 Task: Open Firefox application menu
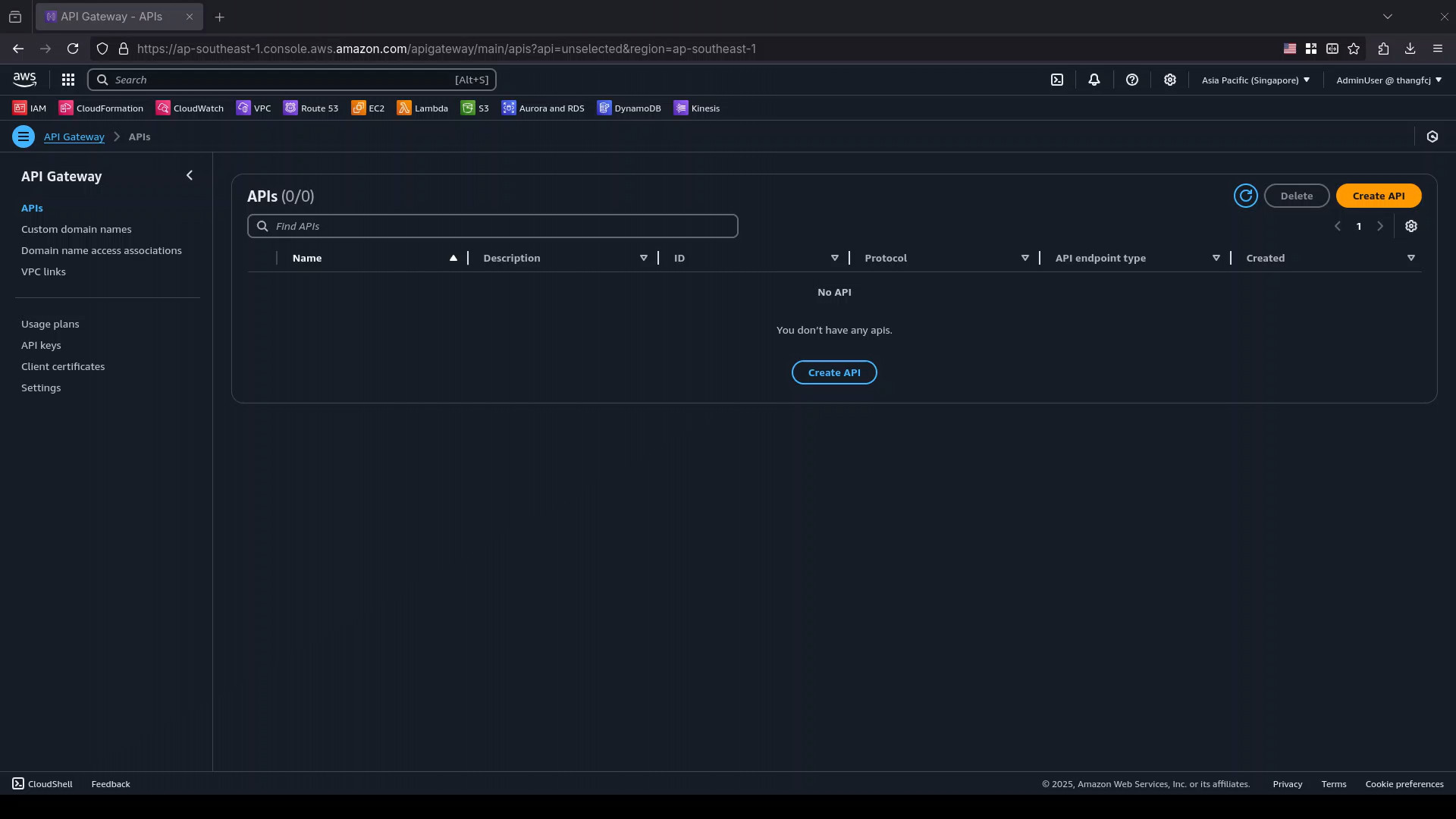click(x=1438, y=49)
